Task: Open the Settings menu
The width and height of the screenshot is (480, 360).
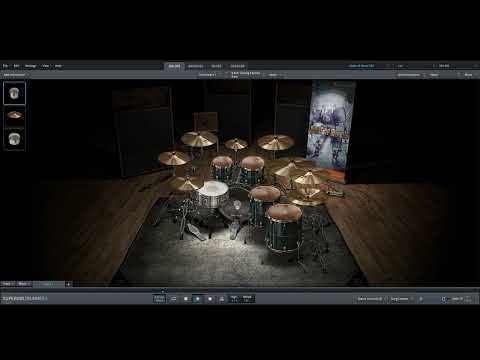Action: pyautogui.click(x=30, y=66)
